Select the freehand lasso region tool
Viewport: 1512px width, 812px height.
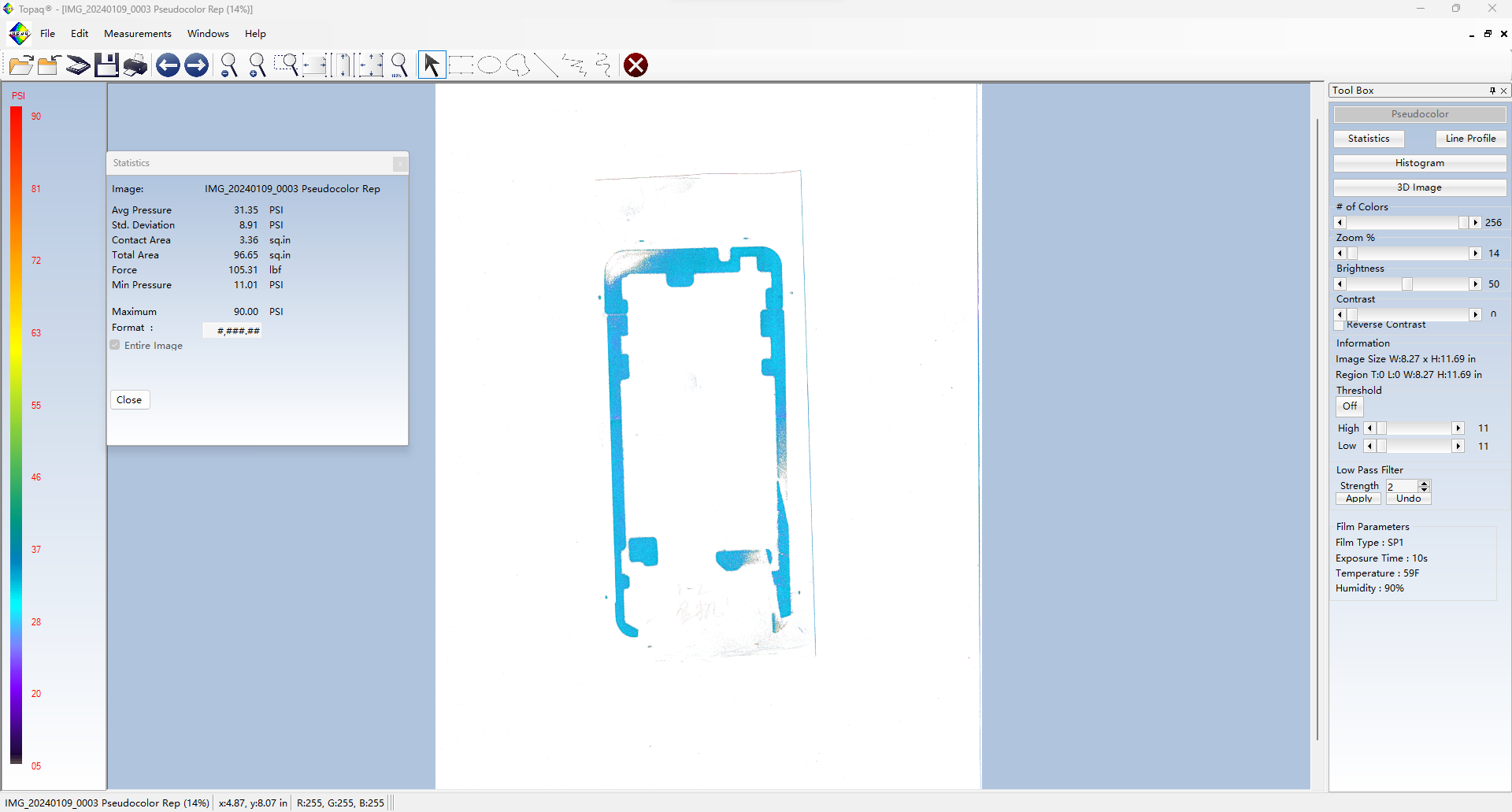pyautogui.click(x=517, y=65)
